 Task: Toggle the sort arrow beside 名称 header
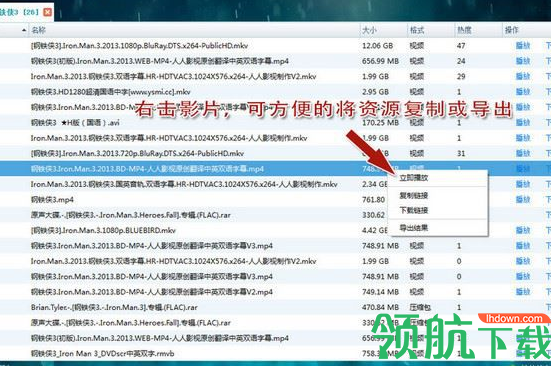click(x=24, y=30)
